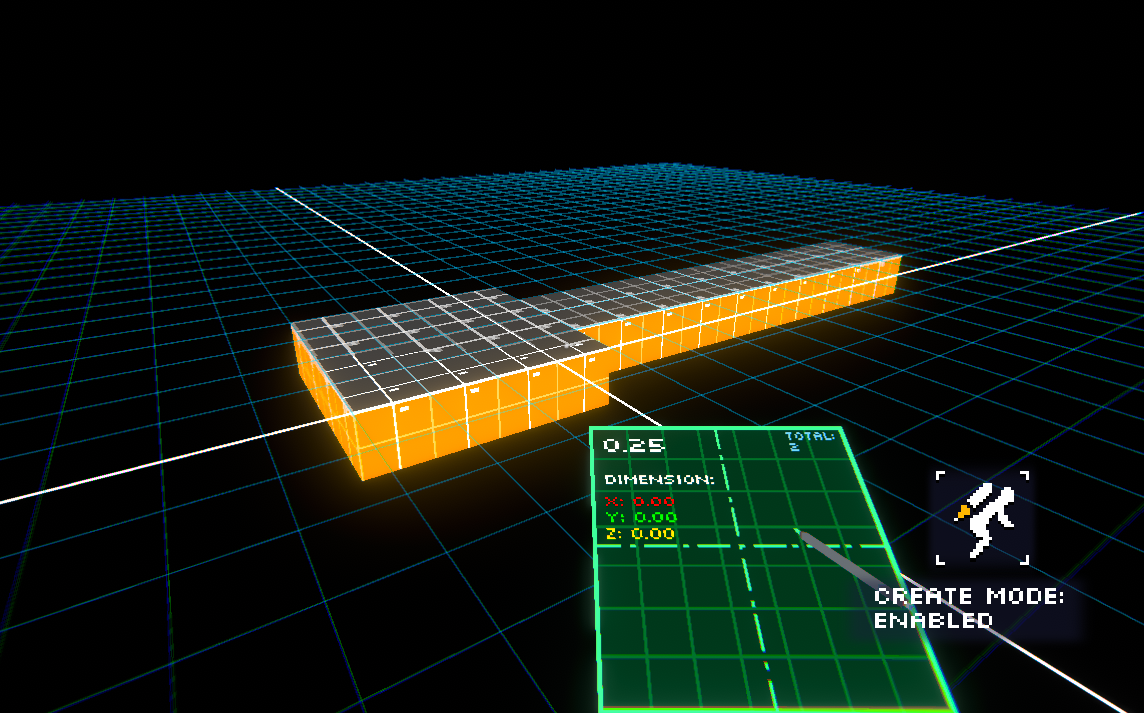Click the Dimension heading on the panel
The width and height of the screenshot is (1144, 713).
coord(659,480)
